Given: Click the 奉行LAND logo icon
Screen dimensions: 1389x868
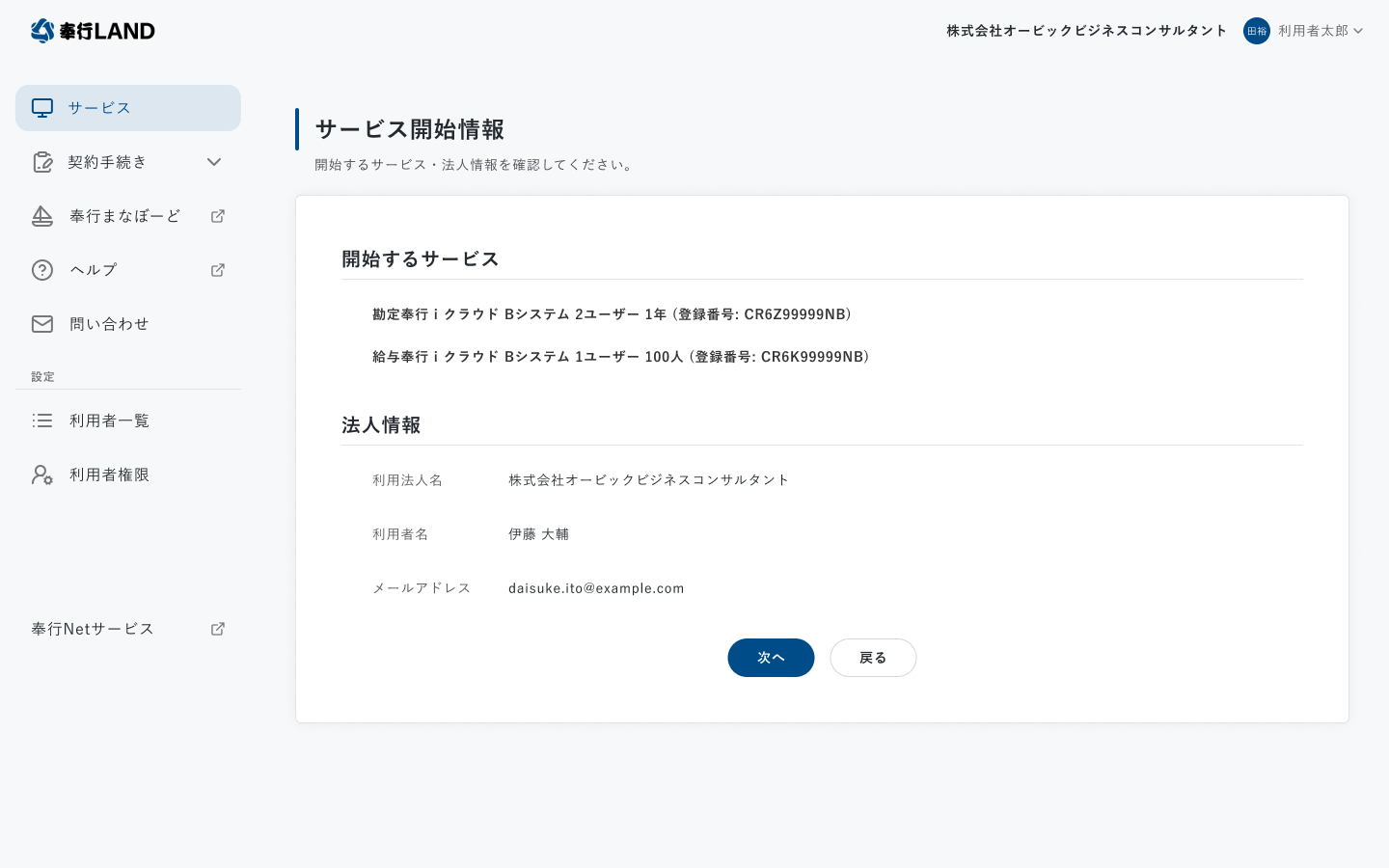Looking at the screenshot, I should 41,31.
